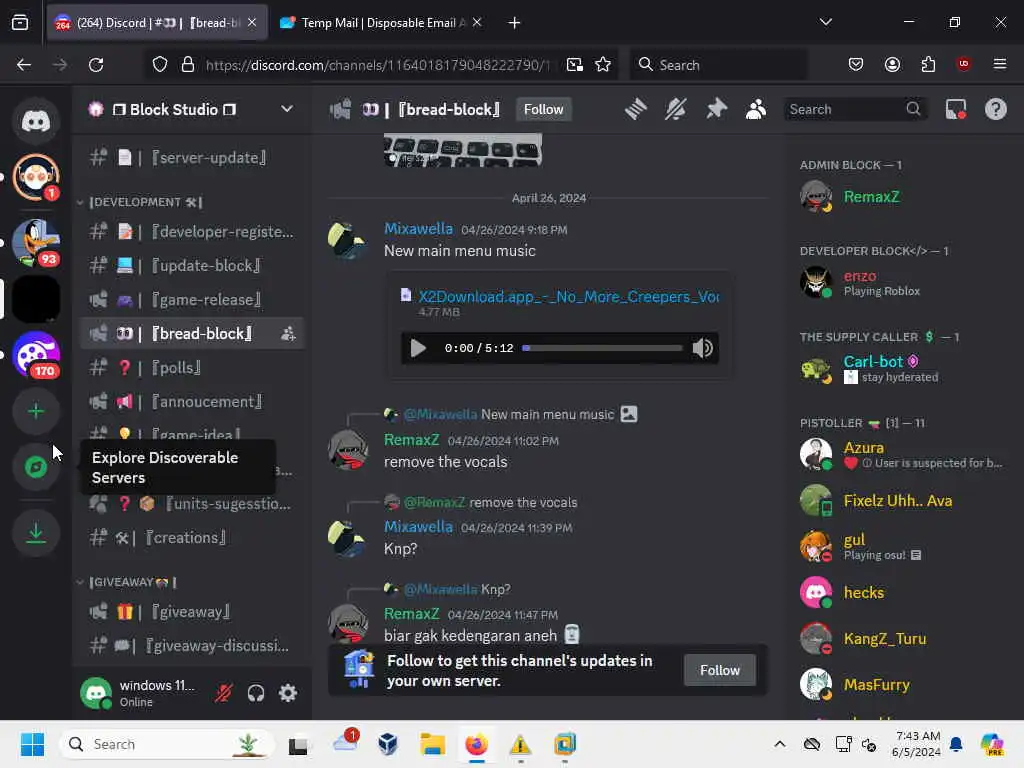The width and height of the screenshot is (1024, 768).
Task: Click the browser URL address bar
Action: (x=377, y=65)
